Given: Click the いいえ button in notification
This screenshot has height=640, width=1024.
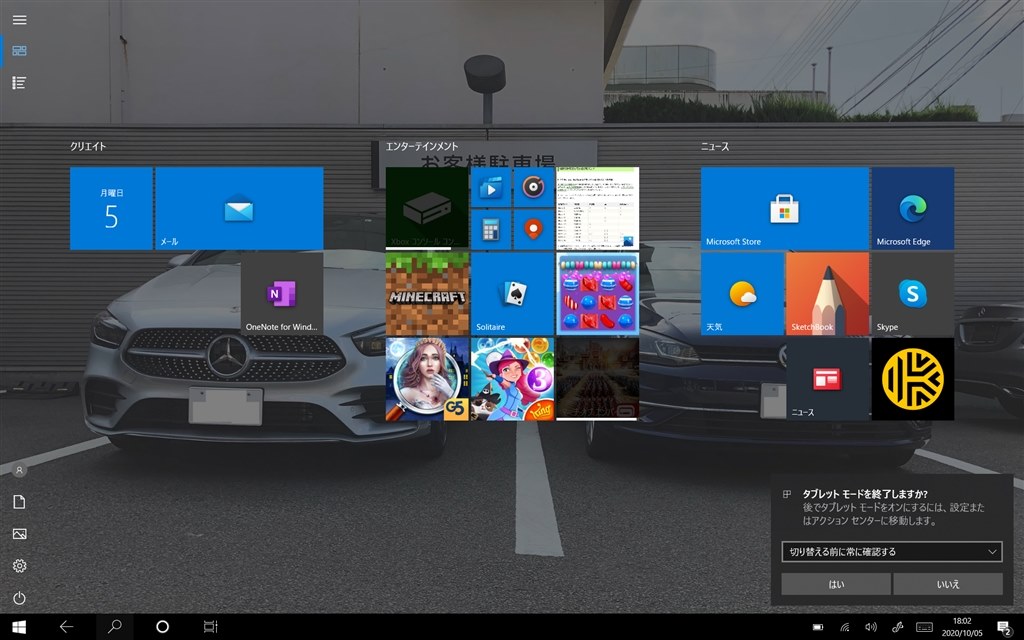Looking at the screenshot, I should 947,584.
